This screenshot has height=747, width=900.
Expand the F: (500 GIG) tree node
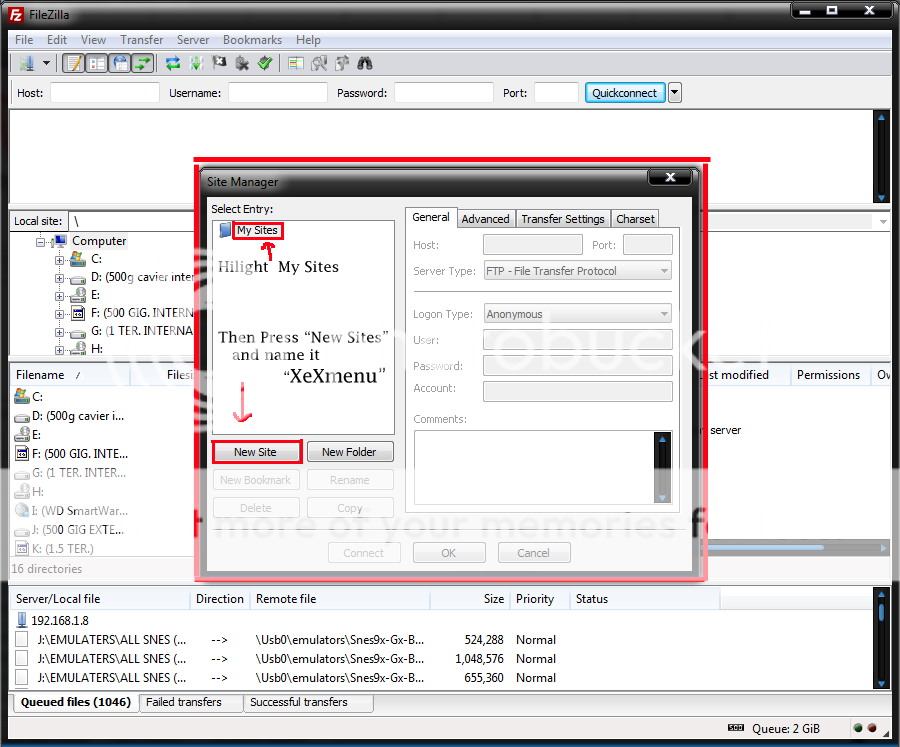click(x=59, y=314)
